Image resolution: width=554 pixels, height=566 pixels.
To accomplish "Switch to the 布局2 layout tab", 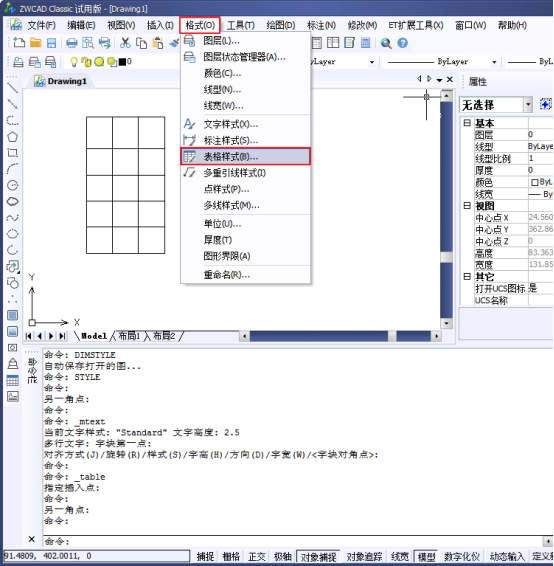I will click(x=164, y=336).
